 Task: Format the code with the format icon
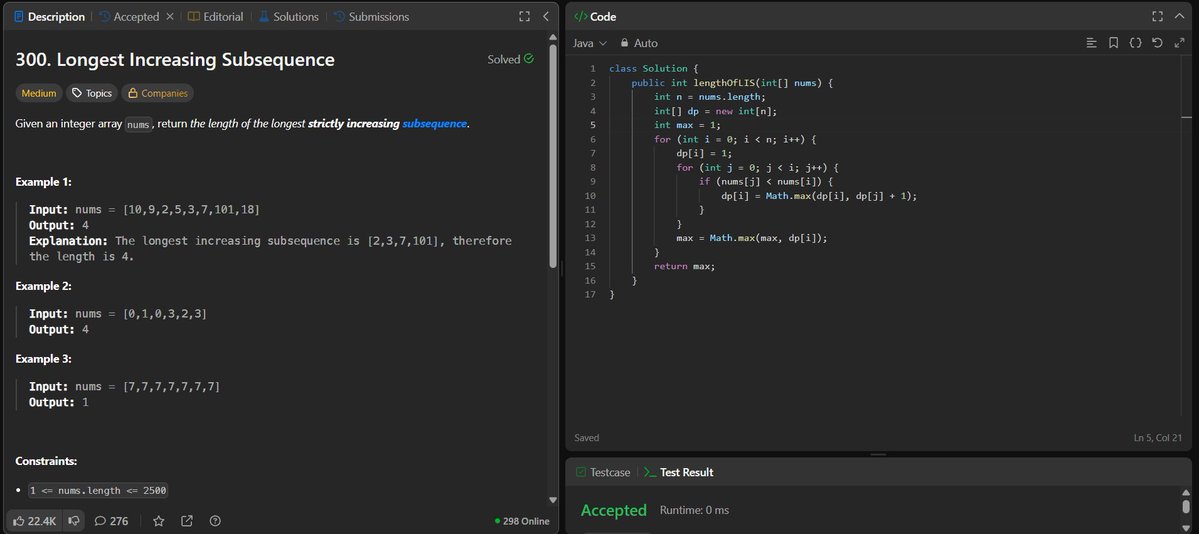[1092, 44]
